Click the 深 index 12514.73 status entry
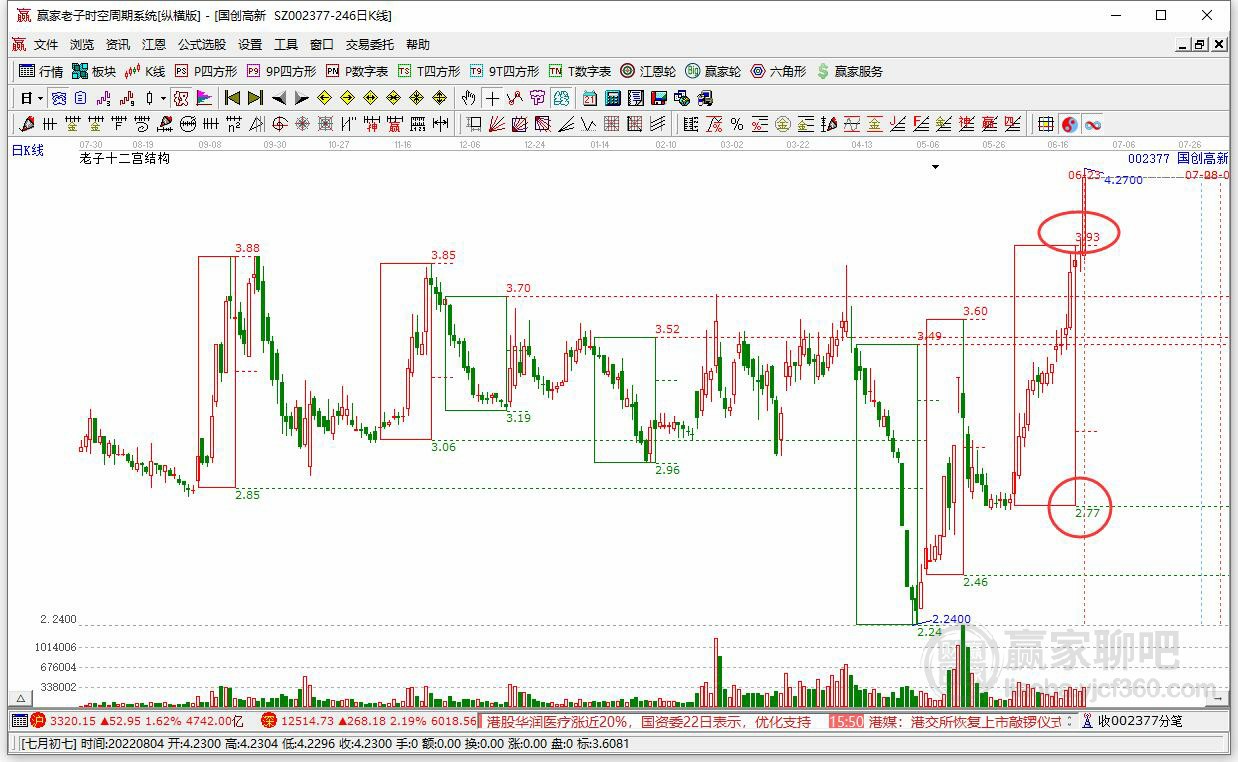This screenshot has height=762, width=1238. click(369, 720)
